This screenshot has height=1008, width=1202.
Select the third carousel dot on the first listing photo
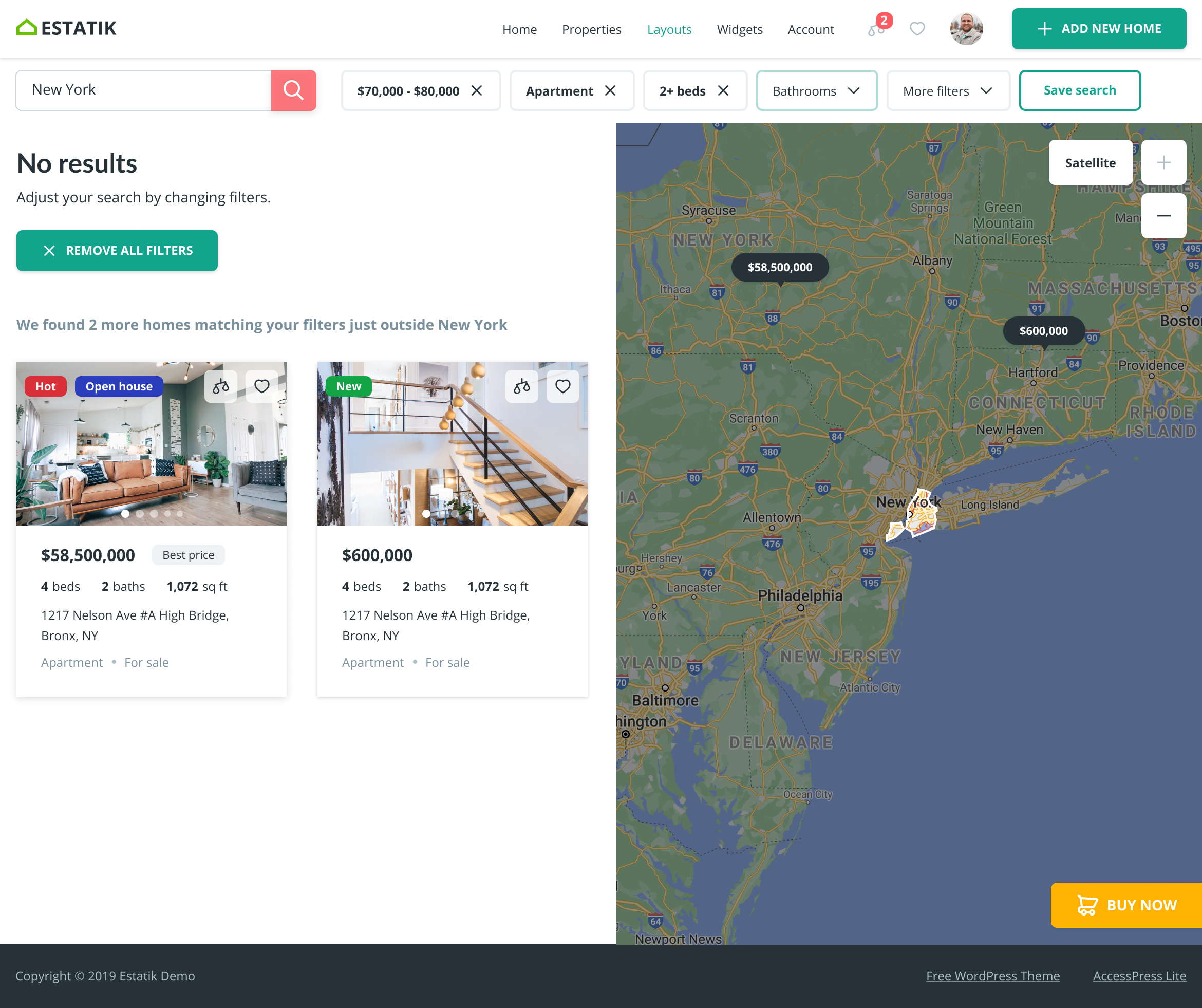tap(154, 513)
